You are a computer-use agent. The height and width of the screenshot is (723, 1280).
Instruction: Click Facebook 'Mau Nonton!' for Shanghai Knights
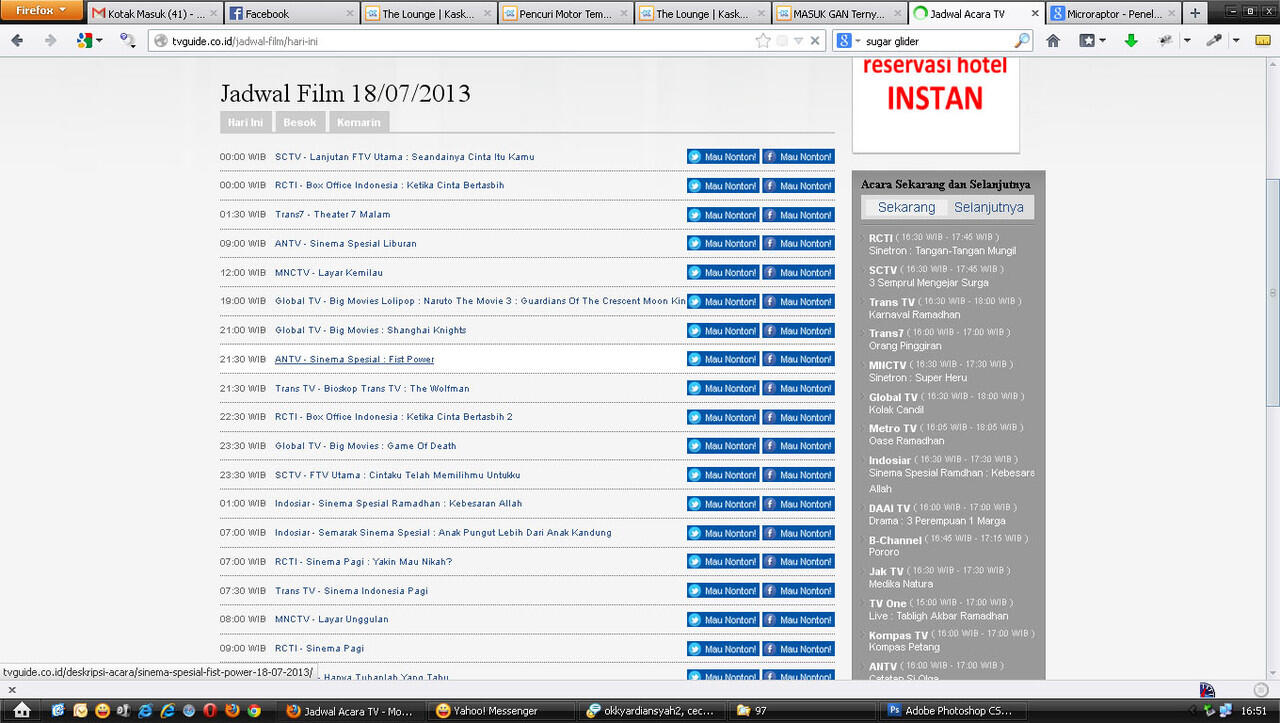(x=798, y=330)
